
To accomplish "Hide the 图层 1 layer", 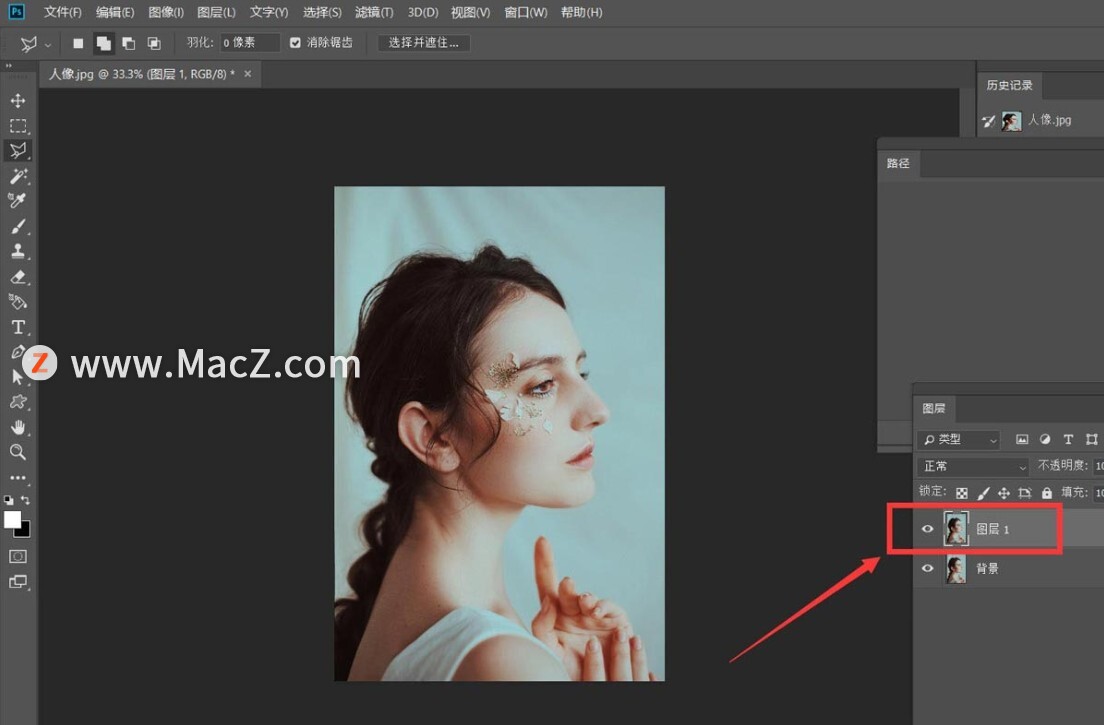I will click(x=927, y=529).
